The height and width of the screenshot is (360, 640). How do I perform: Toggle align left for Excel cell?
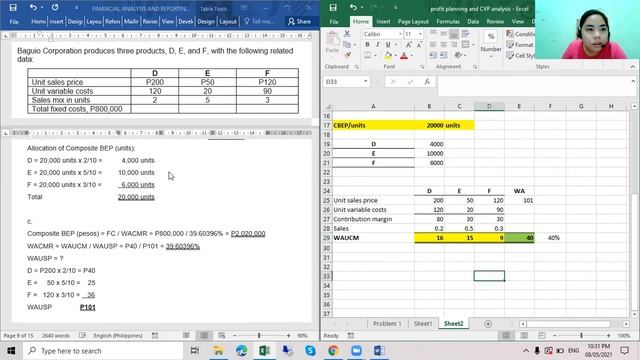click(433, 44)
